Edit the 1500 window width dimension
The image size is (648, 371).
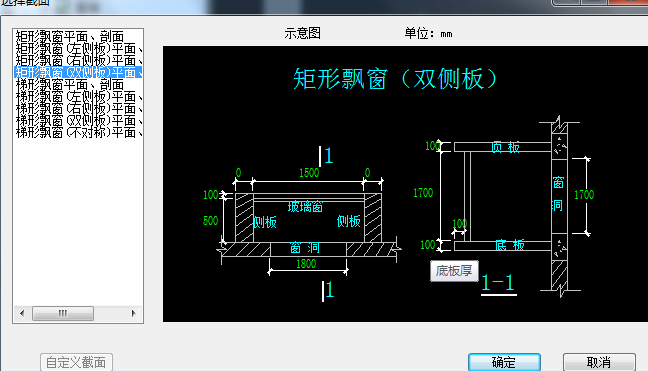[309, 173]
